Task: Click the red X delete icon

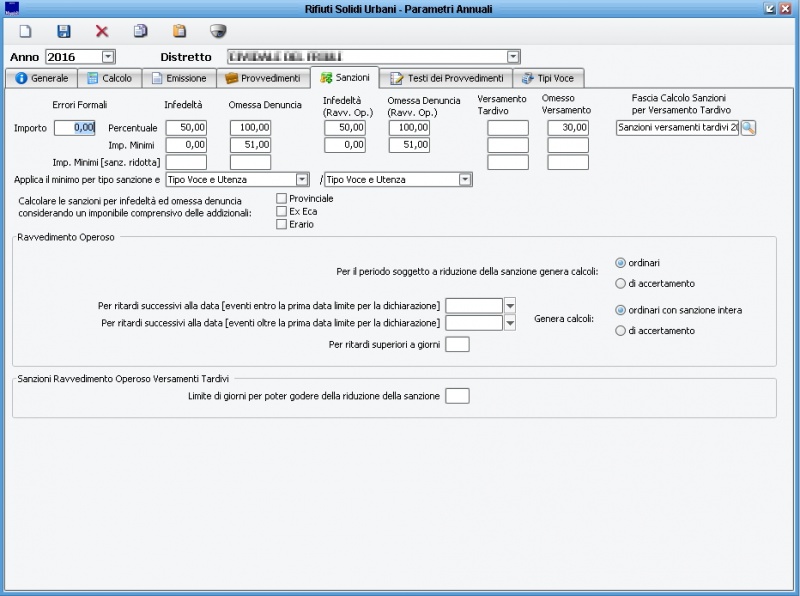Action: (x=102, y=31)
